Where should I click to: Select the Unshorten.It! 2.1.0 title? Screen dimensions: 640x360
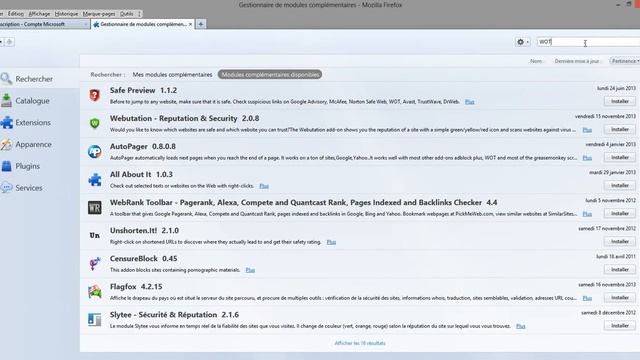(x=144, y=230)
